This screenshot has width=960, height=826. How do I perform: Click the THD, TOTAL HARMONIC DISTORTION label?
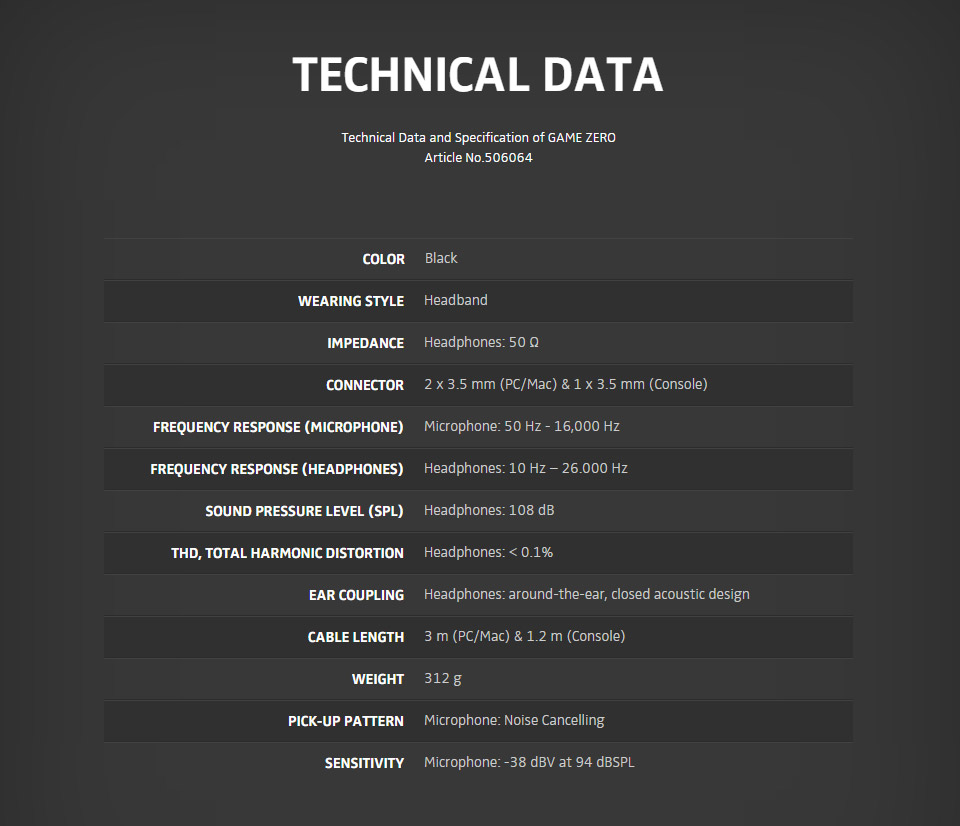[x=287, y=553]
